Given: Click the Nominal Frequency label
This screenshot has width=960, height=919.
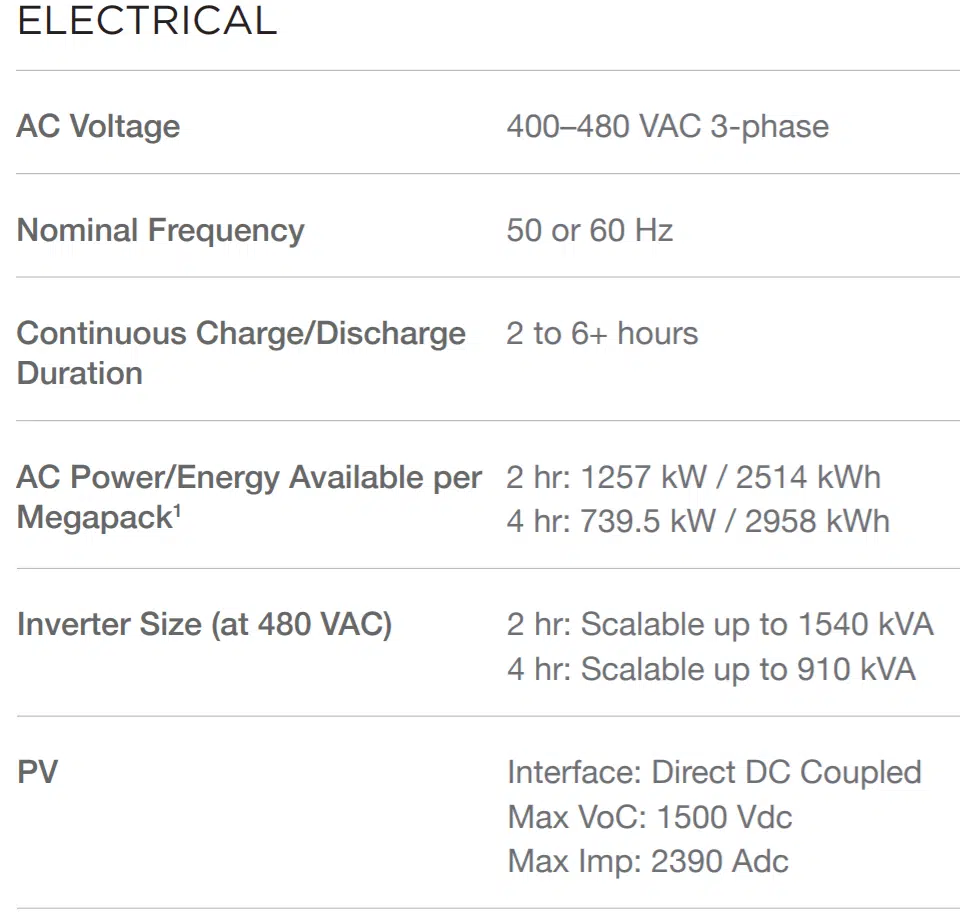Looking at the screenshot, I should pyautogui.click(x=161, y=230).
